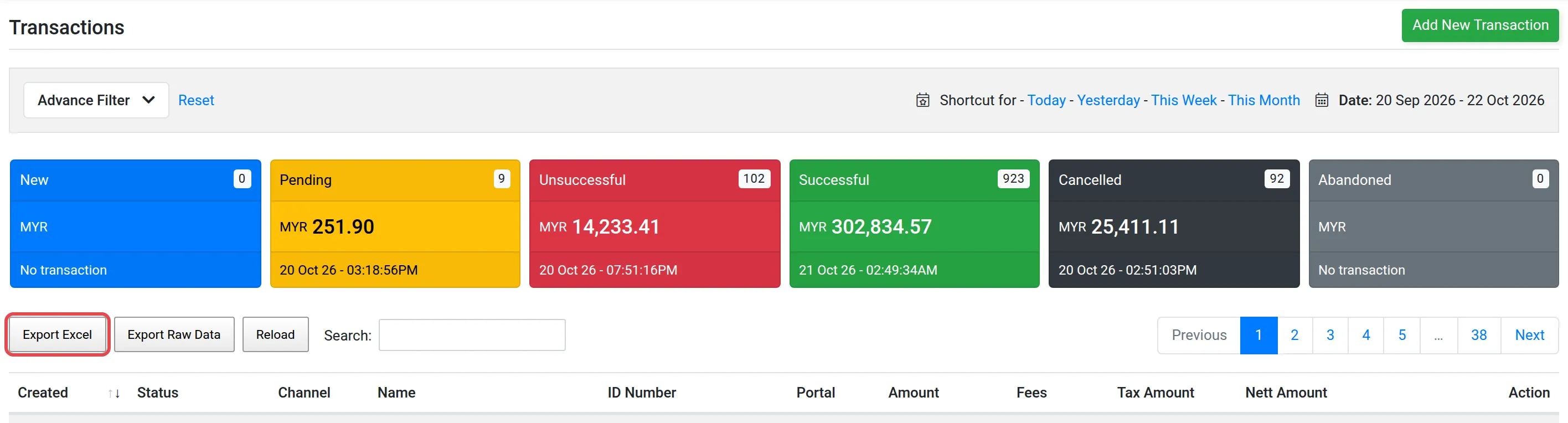Click the Amount column header
The width and height of the screenshot is (1568, 423).
(x=913, y=393)
